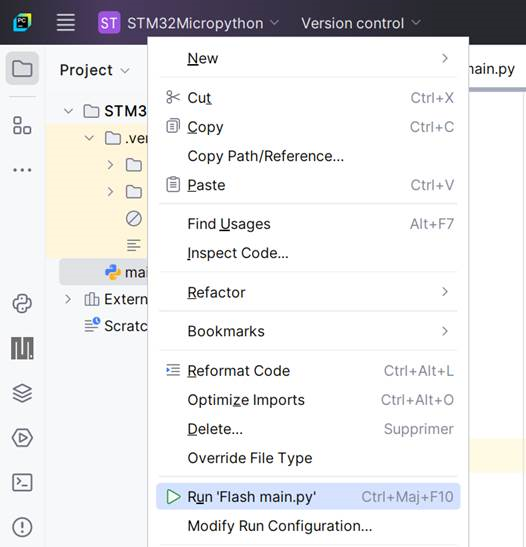
Task: Show more tool windows via ellipsis icon
Action: (x=22, y=170)
